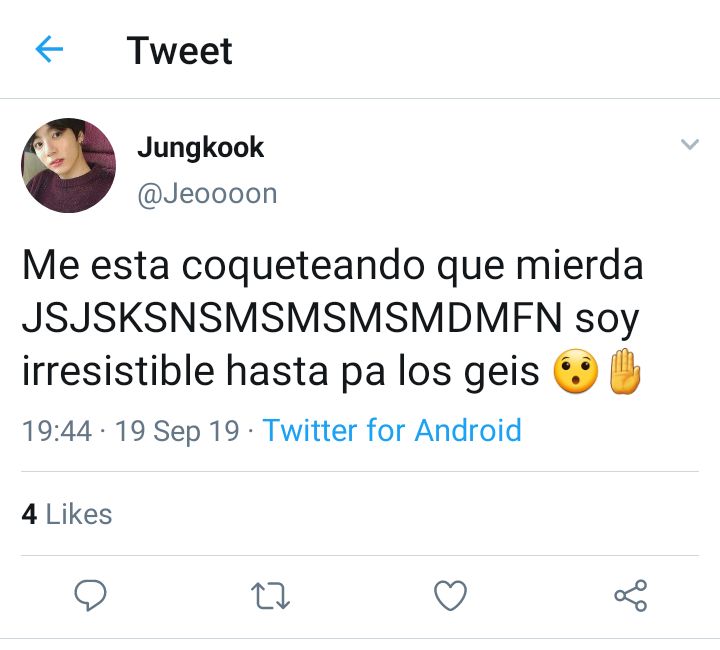The height and width of the screenshot is (650, 720).
Task: Click the 19:44 timestamp
Action: (x=57, y=431)
